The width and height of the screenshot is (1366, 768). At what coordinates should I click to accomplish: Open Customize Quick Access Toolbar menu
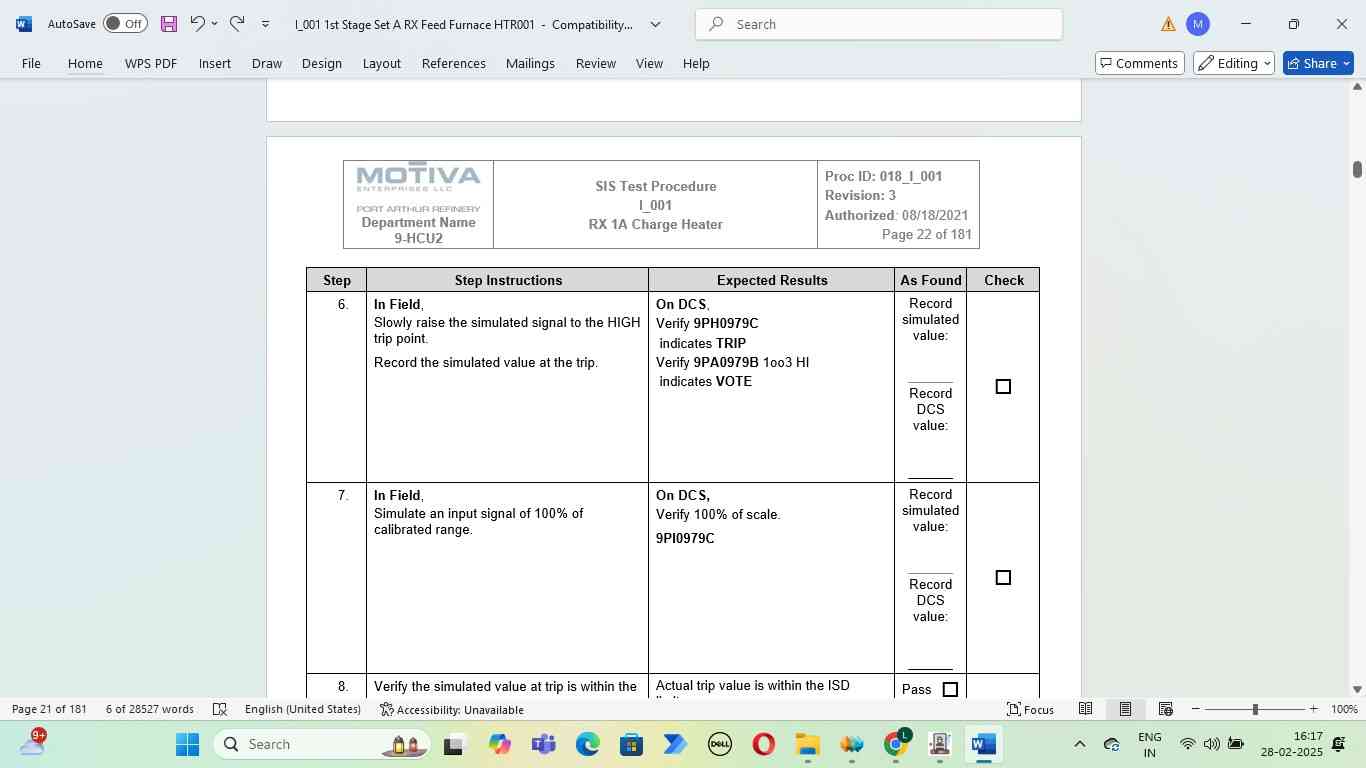point(265,24)
